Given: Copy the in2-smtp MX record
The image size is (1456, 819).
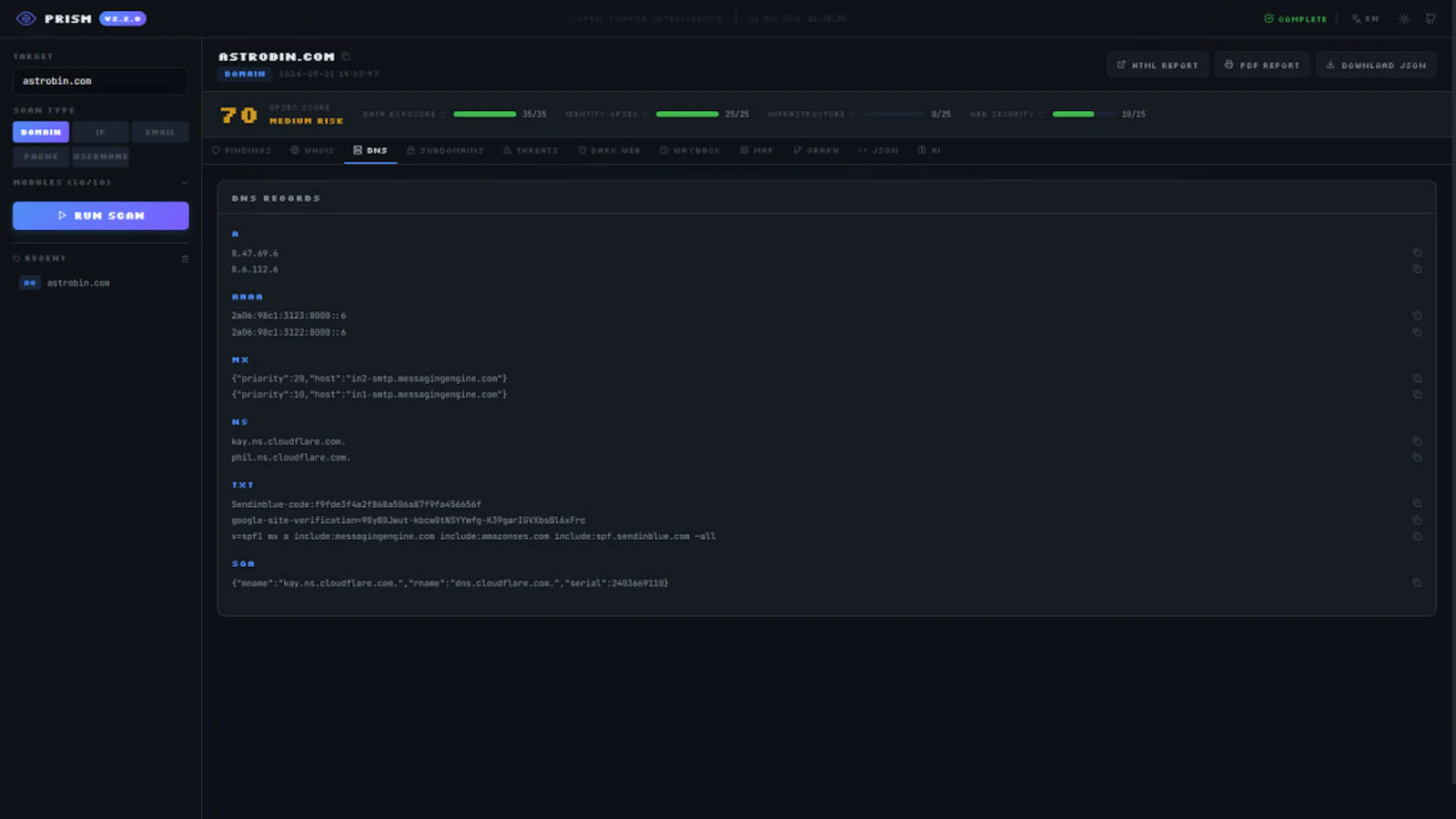Looking at the screenshot, I should 1417,379.
